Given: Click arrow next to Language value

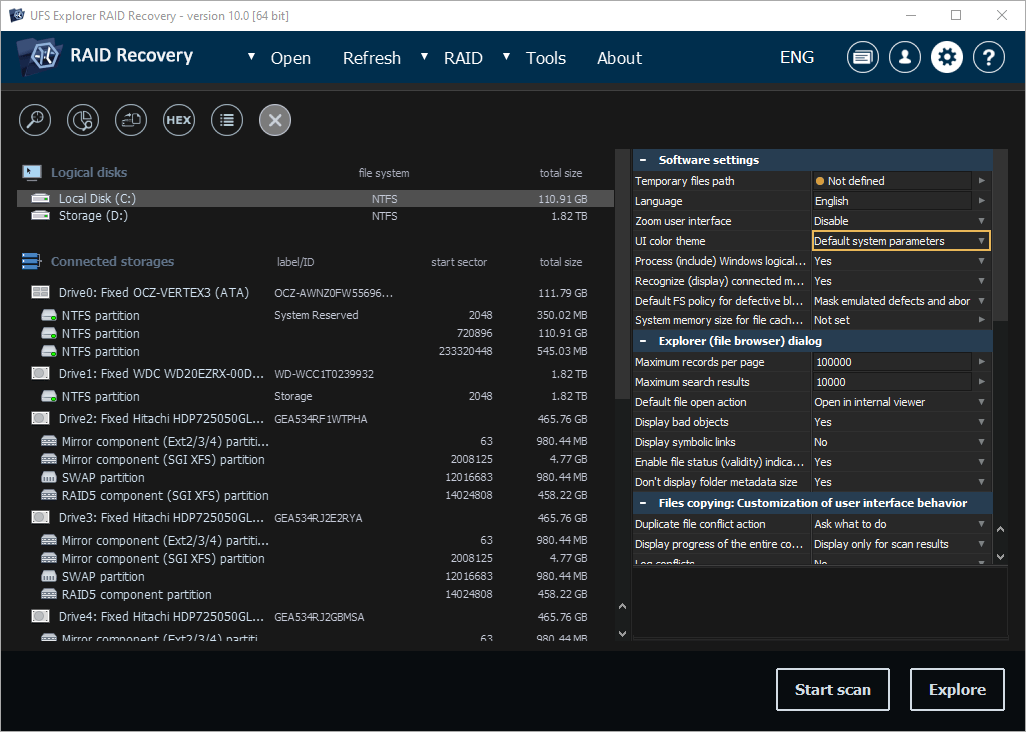Looking at the screenshot, I should (x=982, y=201).
